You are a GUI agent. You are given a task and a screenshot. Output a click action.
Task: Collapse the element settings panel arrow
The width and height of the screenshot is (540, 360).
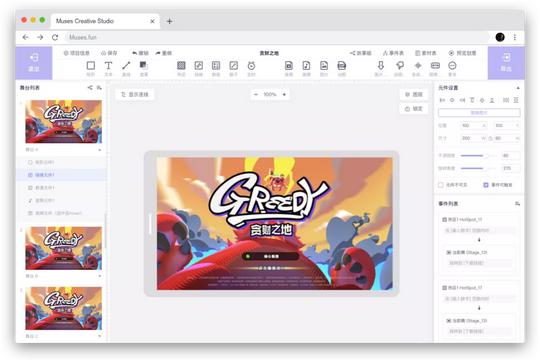[518, 88]
